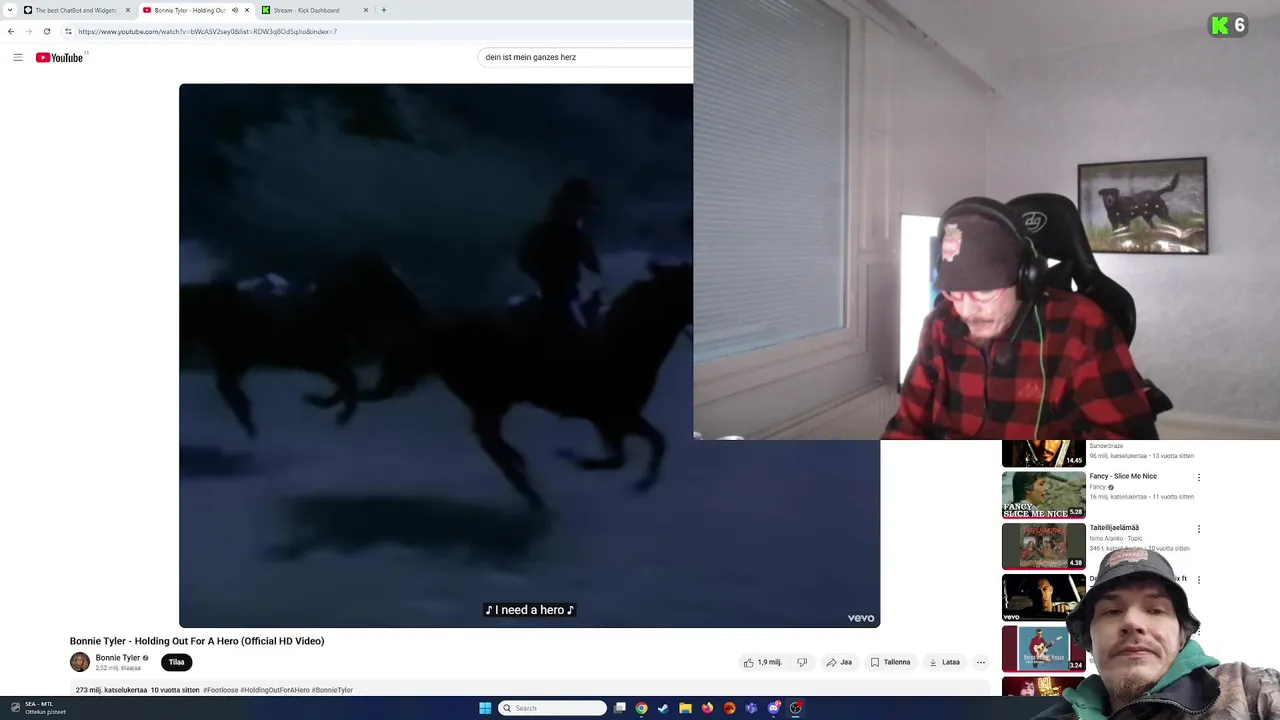Mute the tab via Bonnie Tyler tab speaker icon
This screenshot has width=1280, height=720.
(x=235, y=10)
